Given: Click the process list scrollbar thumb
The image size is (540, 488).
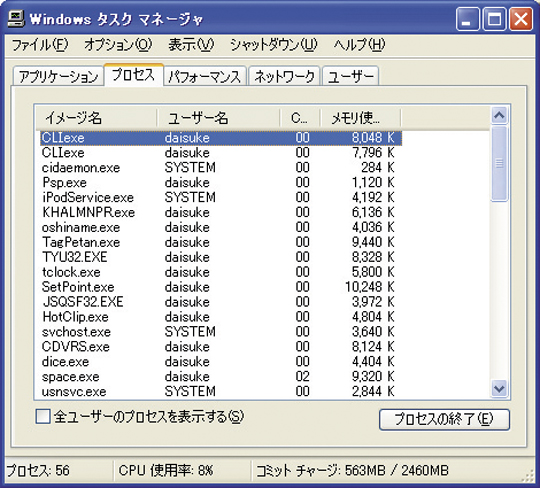Looking at the screenshot, I should [499, 164].
